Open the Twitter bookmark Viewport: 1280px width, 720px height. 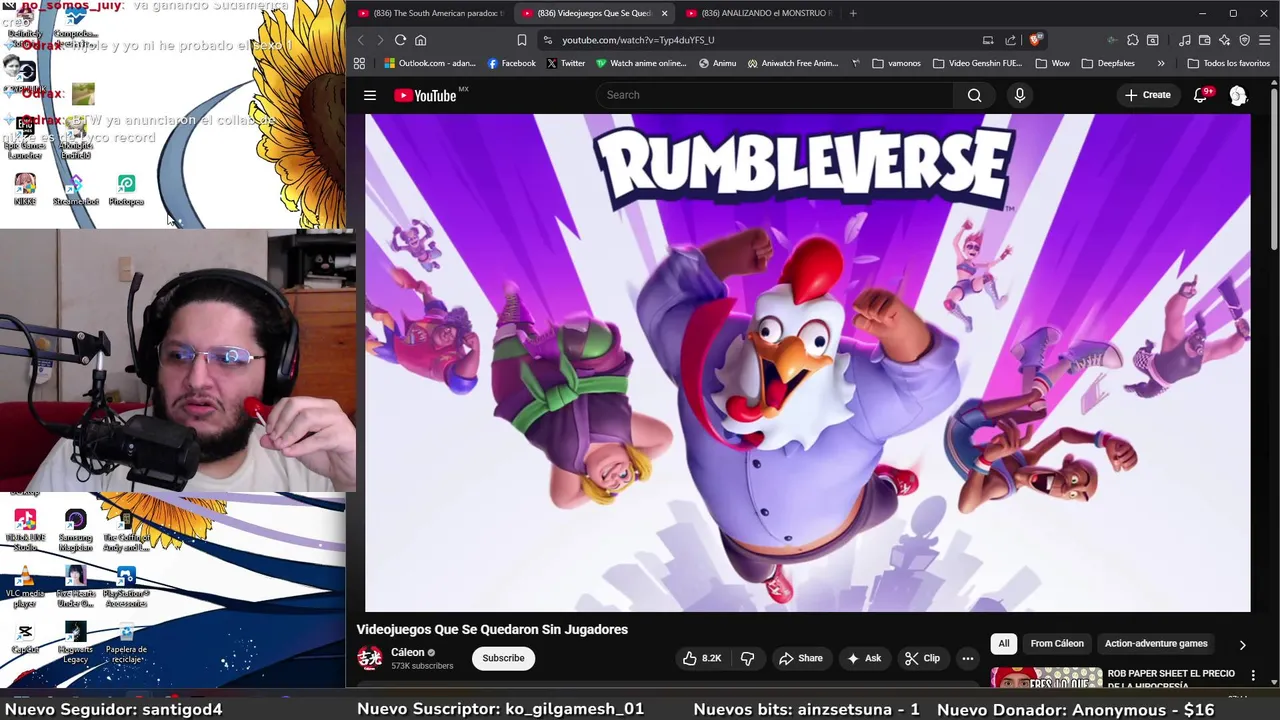pos(566,63)
